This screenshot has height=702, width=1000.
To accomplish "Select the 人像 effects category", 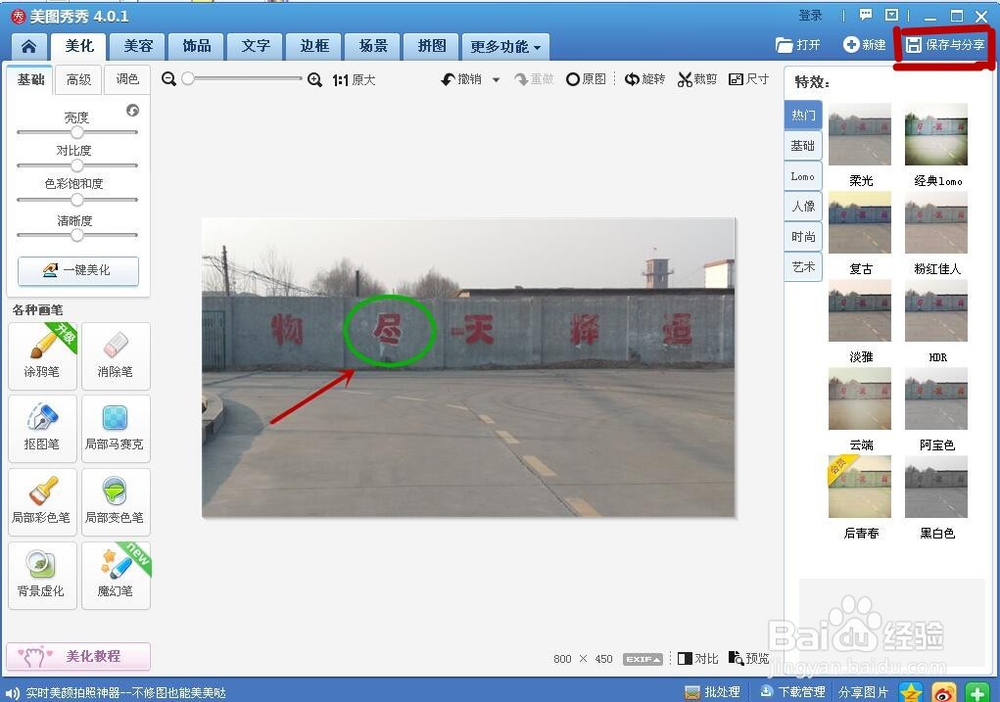I will pyautogui.click(x=803, y=207).
